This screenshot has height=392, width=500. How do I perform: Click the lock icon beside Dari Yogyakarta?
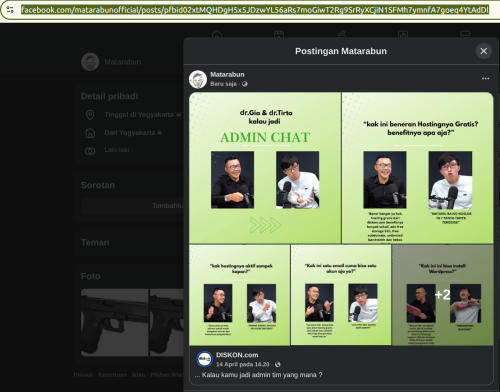click(160, 132)
